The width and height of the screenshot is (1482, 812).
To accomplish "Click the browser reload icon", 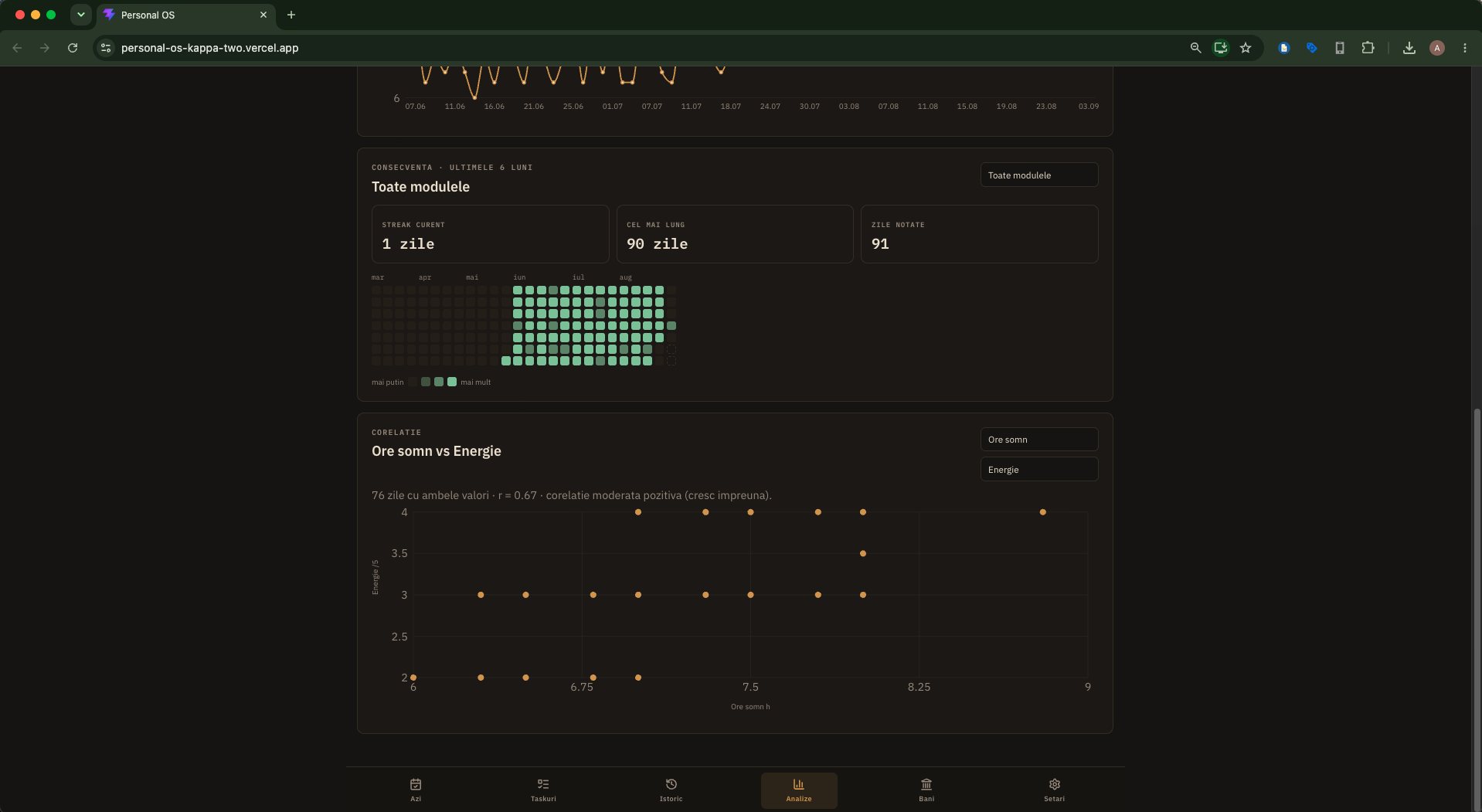I will point(73,48).
